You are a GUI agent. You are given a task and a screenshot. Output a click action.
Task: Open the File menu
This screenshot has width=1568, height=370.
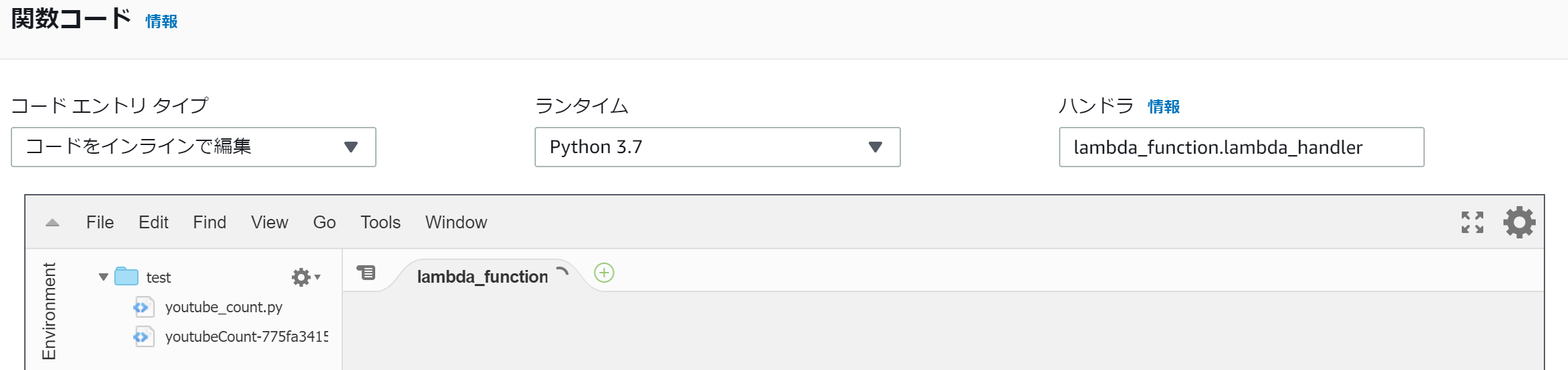pyautogui.click(x=100, y=222)
